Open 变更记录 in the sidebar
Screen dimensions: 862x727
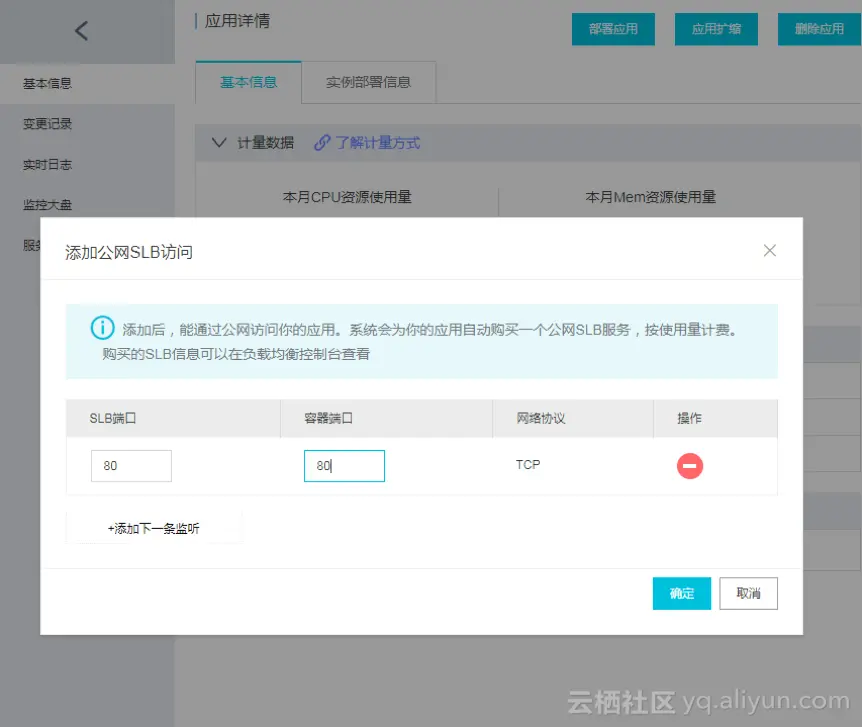47,124
